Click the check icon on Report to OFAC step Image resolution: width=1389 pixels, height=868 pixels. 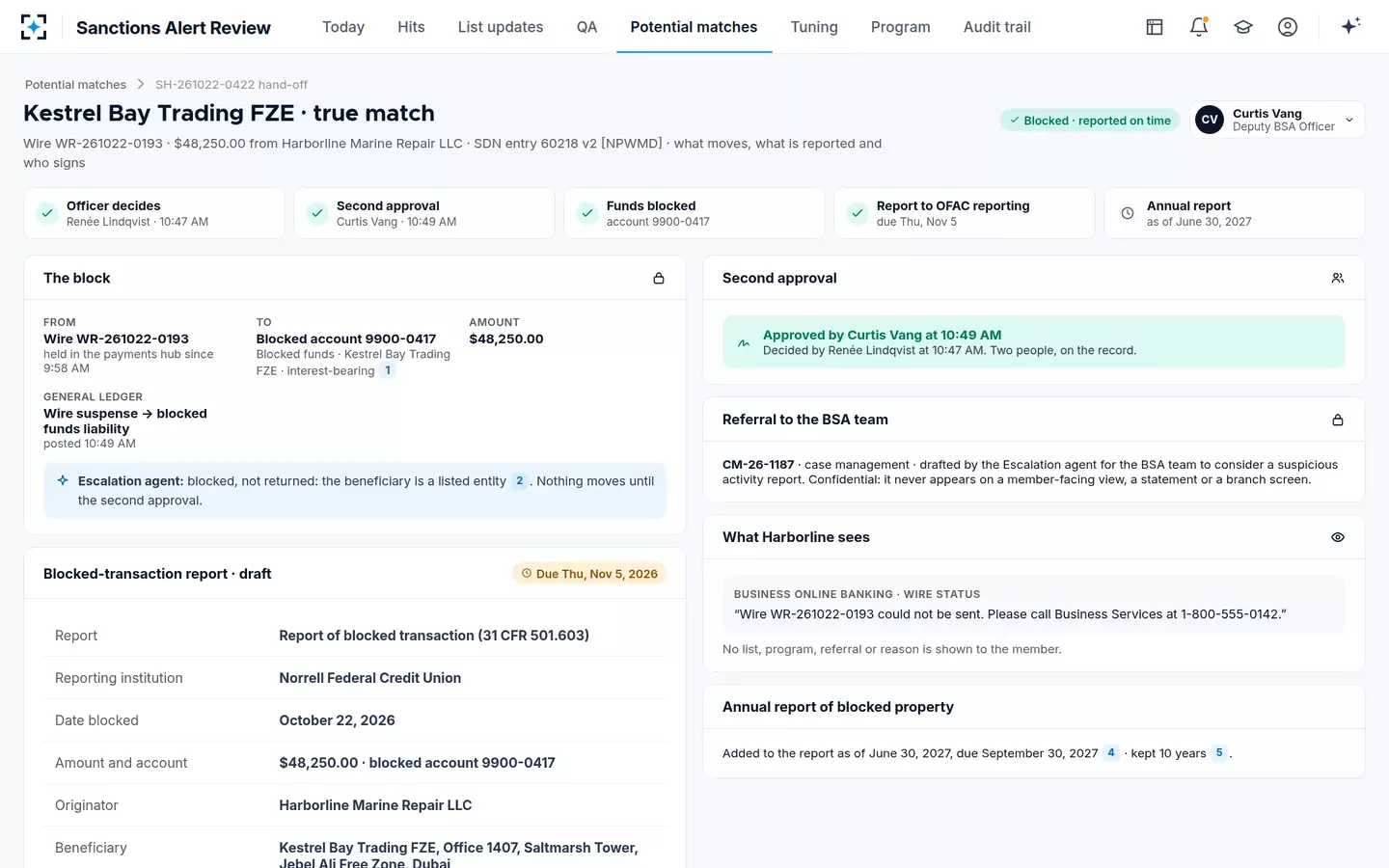(x=858, y=213)
